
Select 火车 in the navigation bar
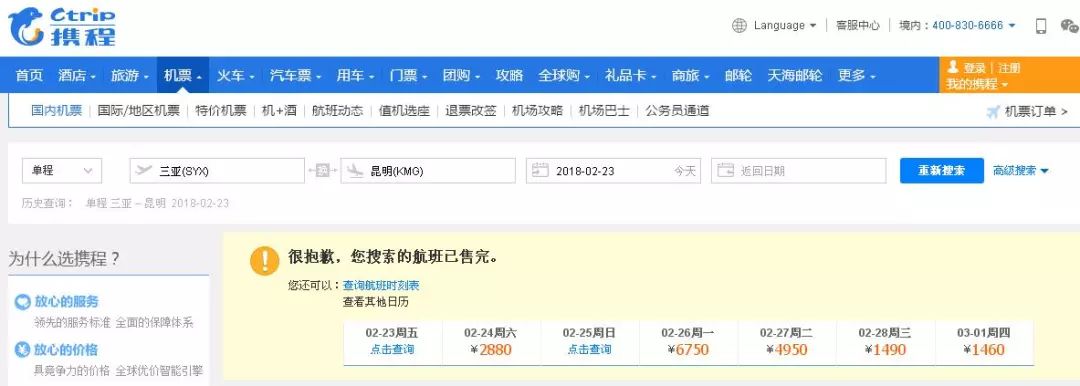tap(236, 75)
